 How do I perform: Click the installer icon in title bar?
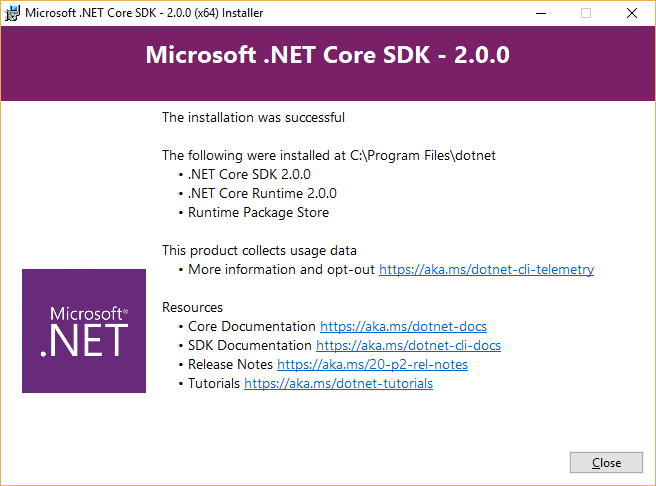tap(12, 13)
